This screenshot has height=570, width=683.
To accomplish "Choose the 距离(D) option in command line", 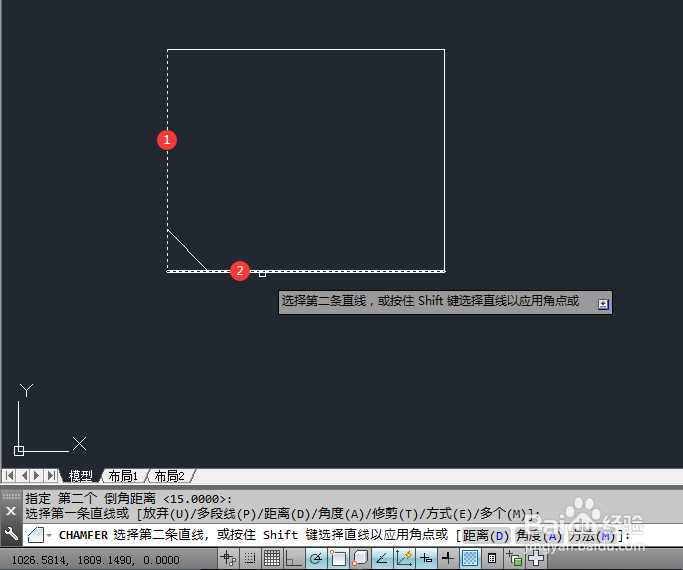I will 486,536.
